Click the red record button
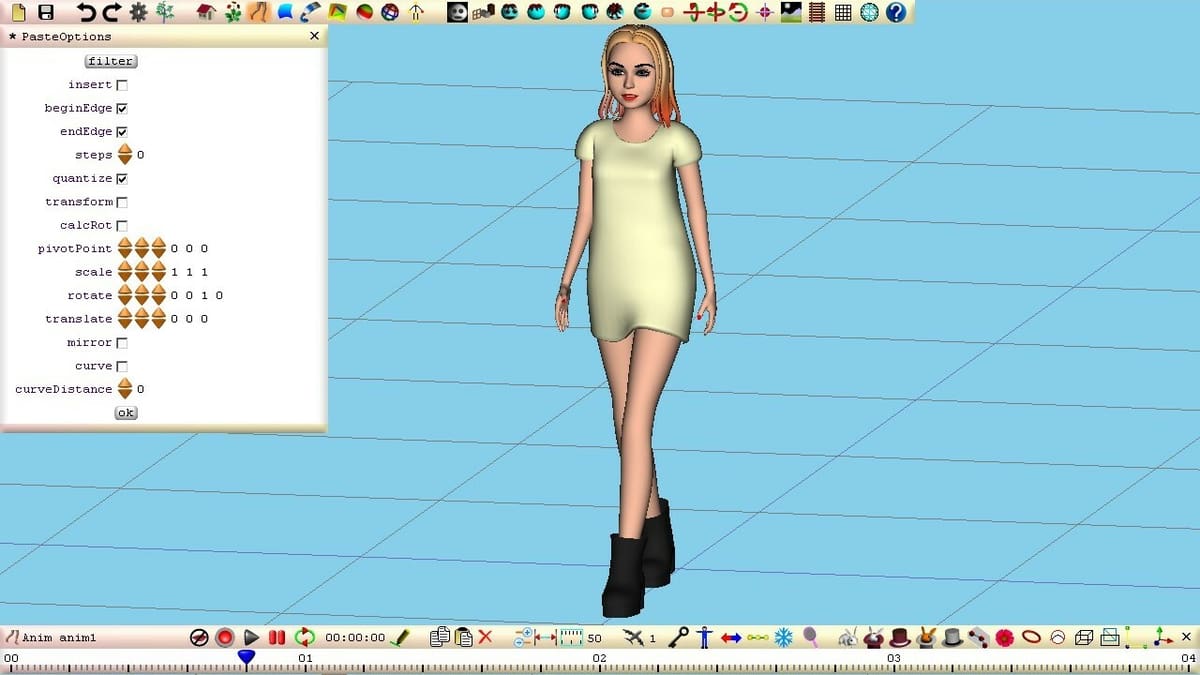 [x=225, y=637]
